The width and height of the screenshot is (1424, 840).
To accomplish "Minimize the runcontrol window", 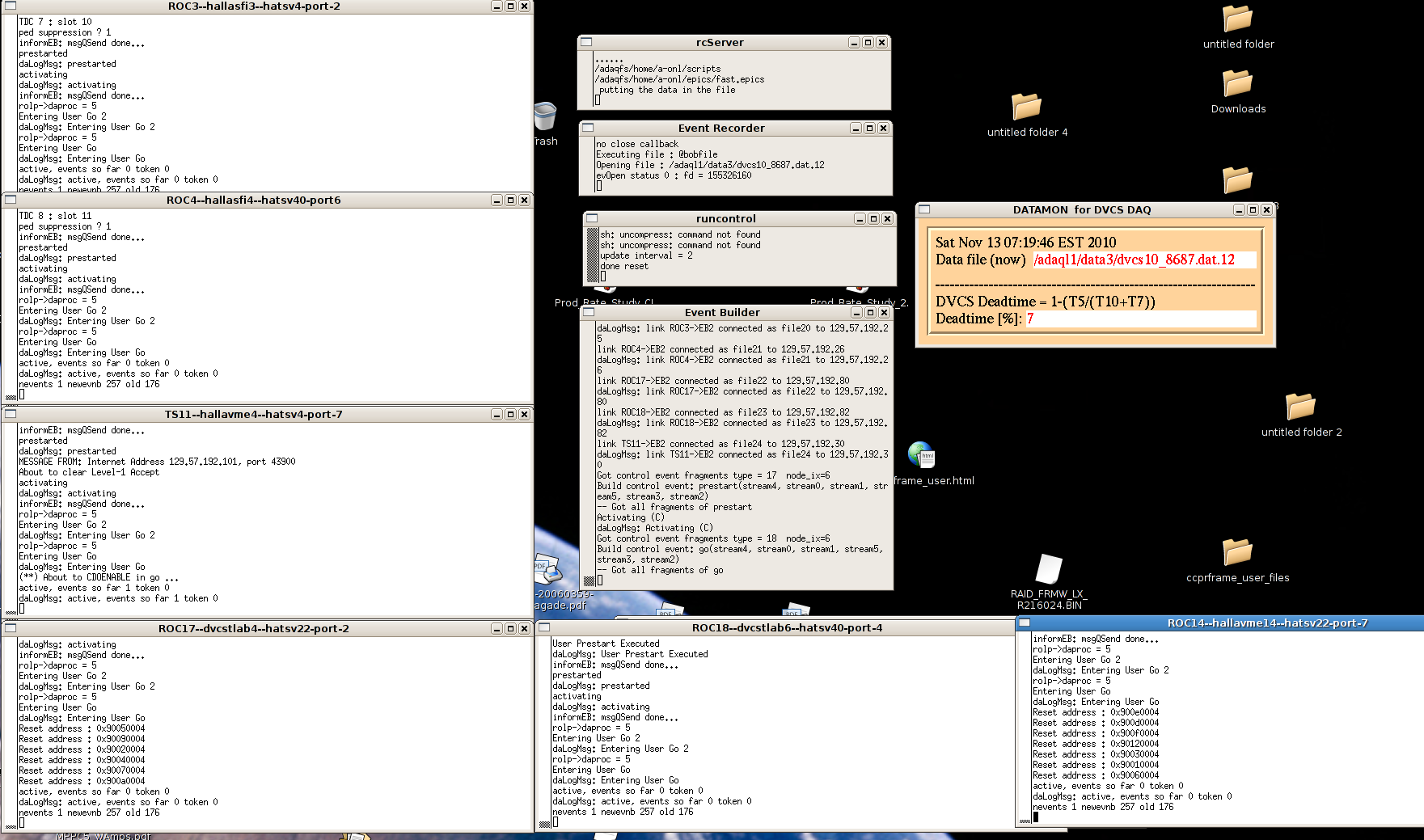I will point(860,219).
